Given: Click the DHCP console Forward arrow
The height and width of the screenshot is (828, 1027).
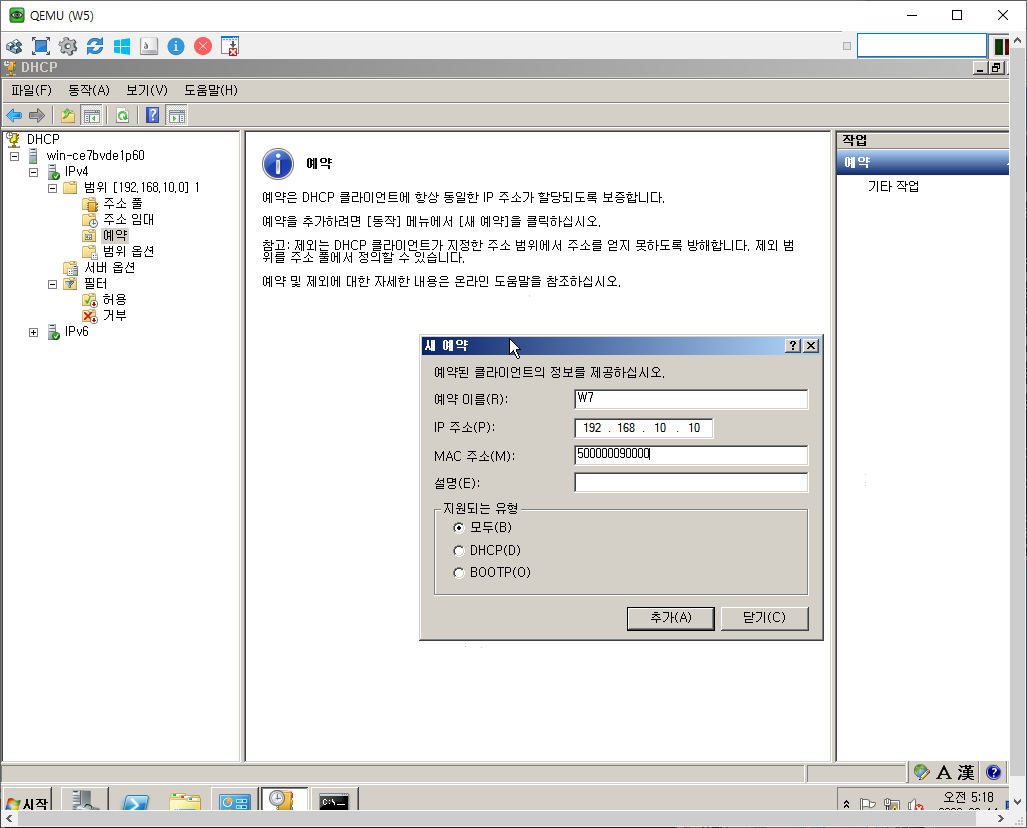Looking at the screenshot, I should (x=37, y=116).
